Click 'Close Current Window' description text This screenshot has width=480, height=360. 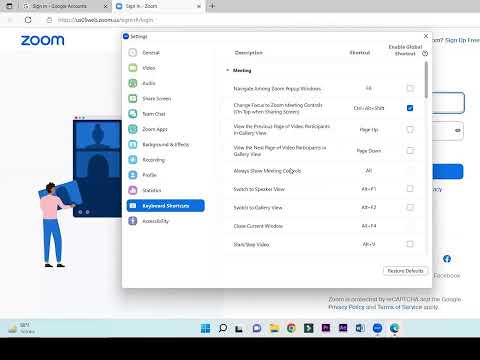258,226
